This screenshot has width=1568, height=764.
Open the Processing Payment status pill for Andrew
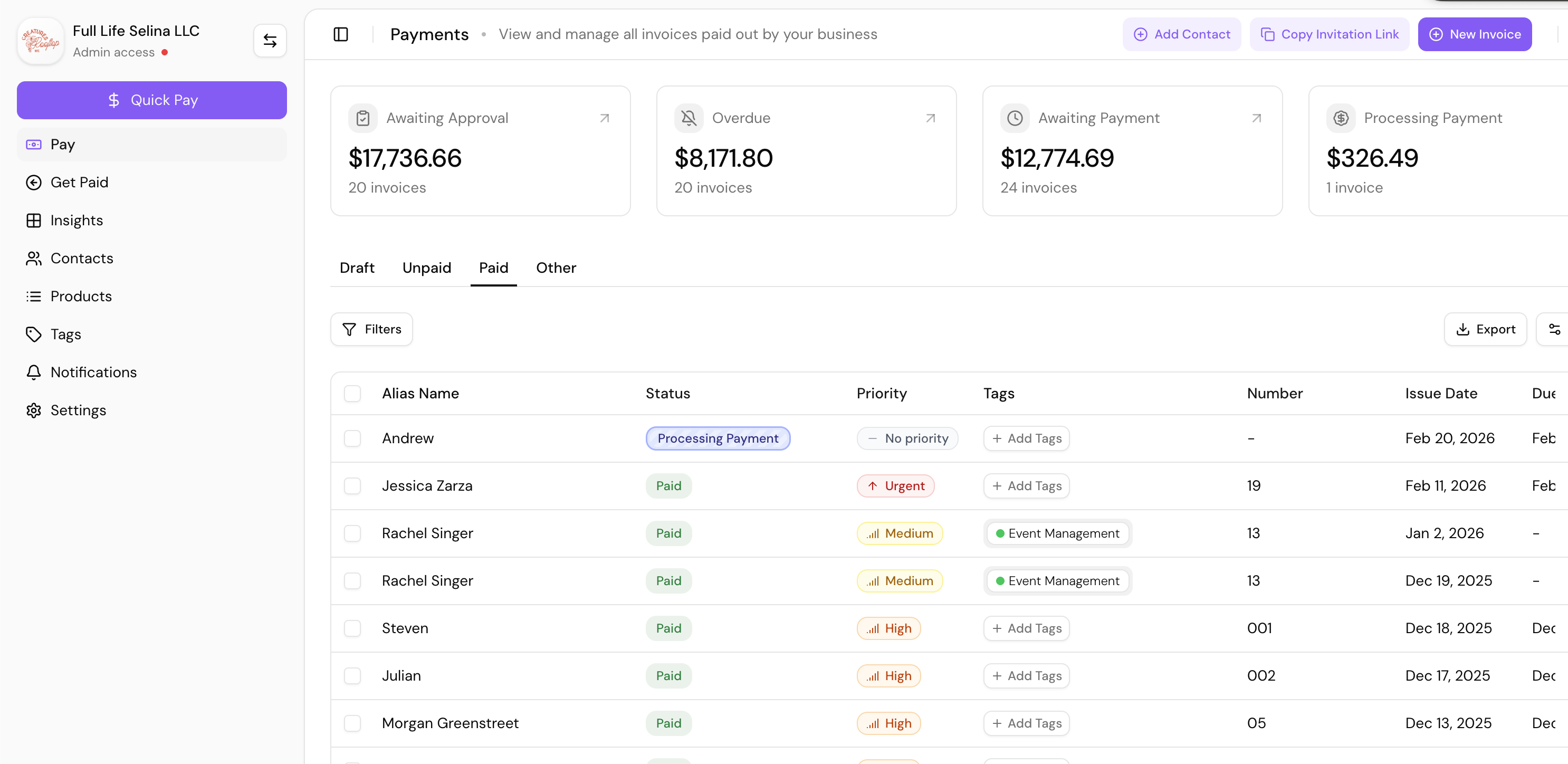click(718, 438)
